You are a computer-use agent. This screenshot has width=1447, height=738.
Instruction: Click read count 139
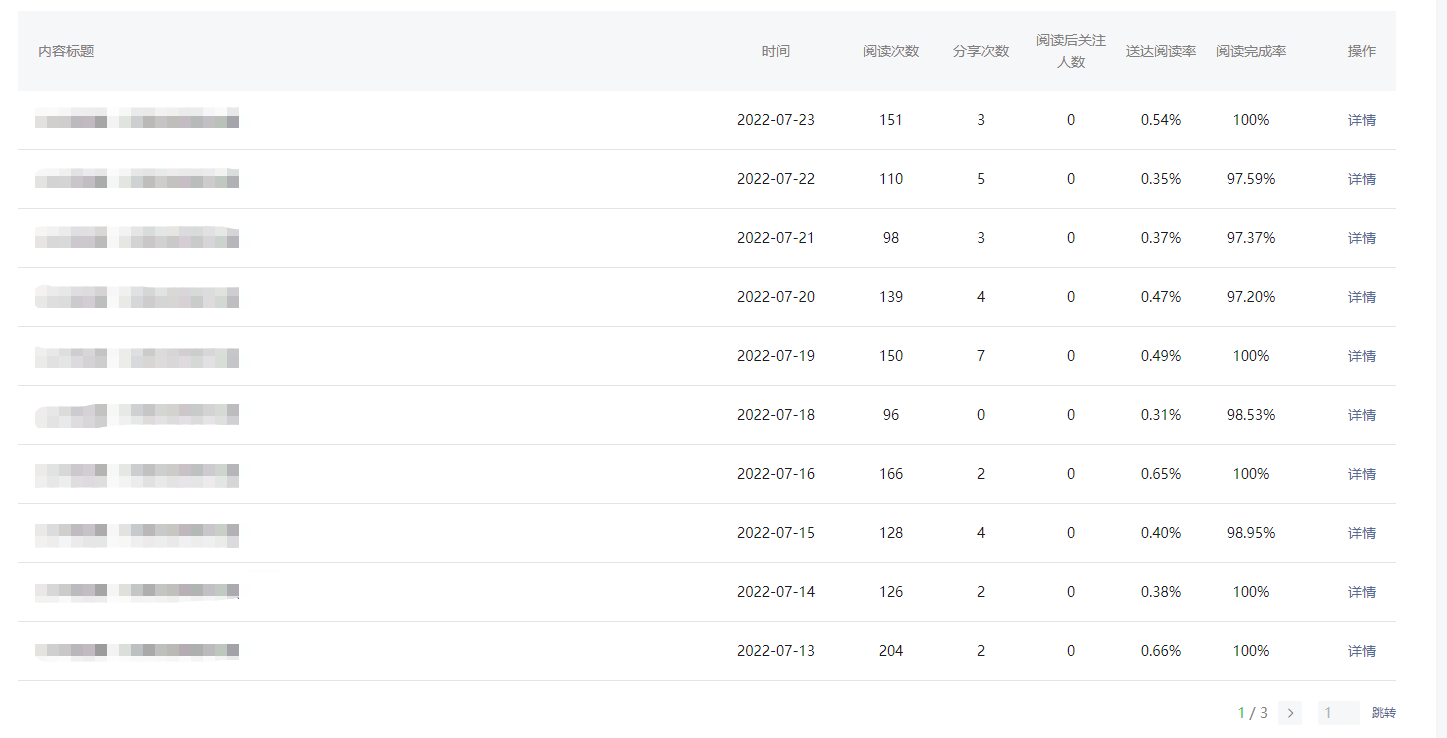click(x=891, y=297)
